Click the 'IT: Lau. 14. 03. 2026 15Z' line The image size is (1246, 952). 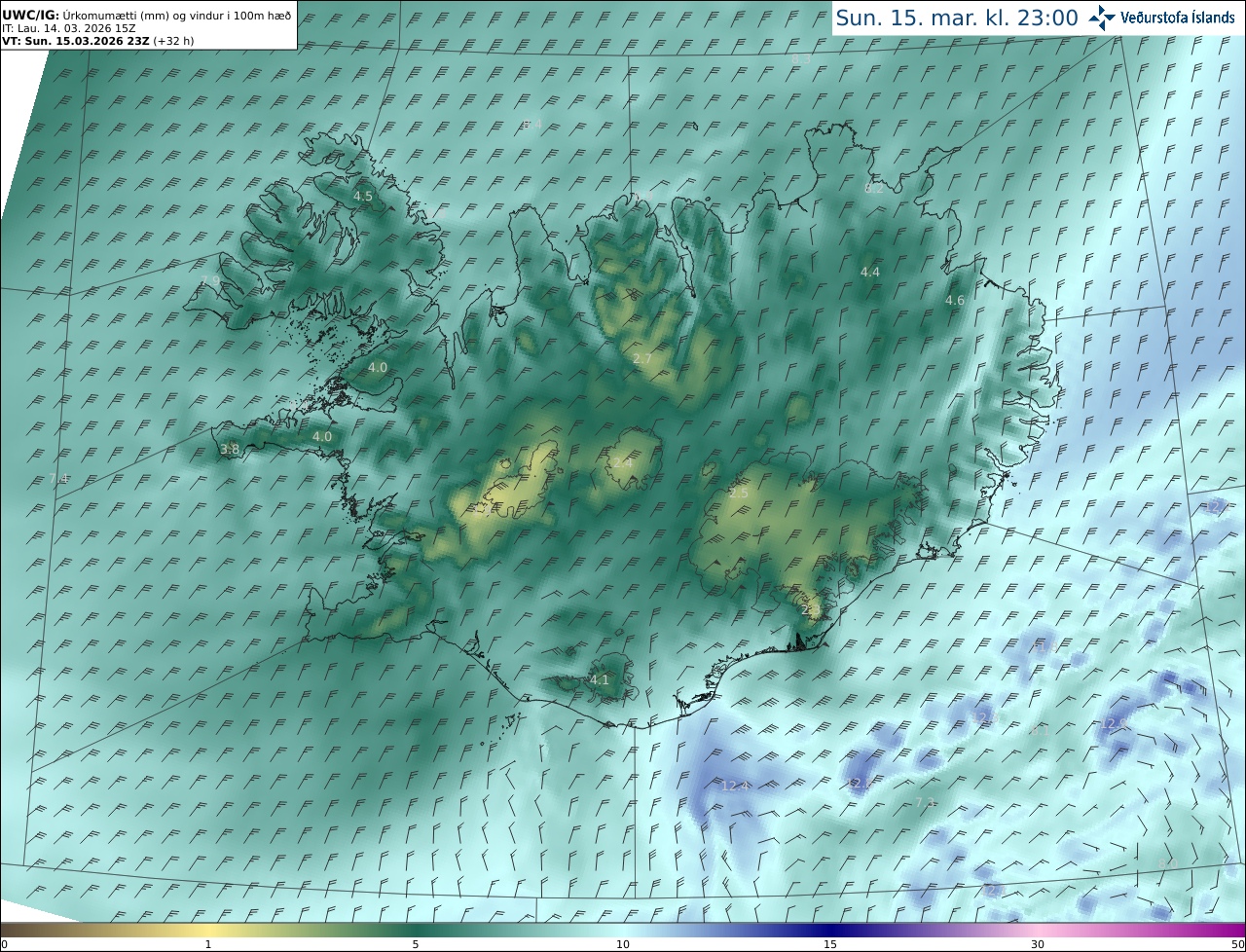pyautogui.click(x=68, y=28)
